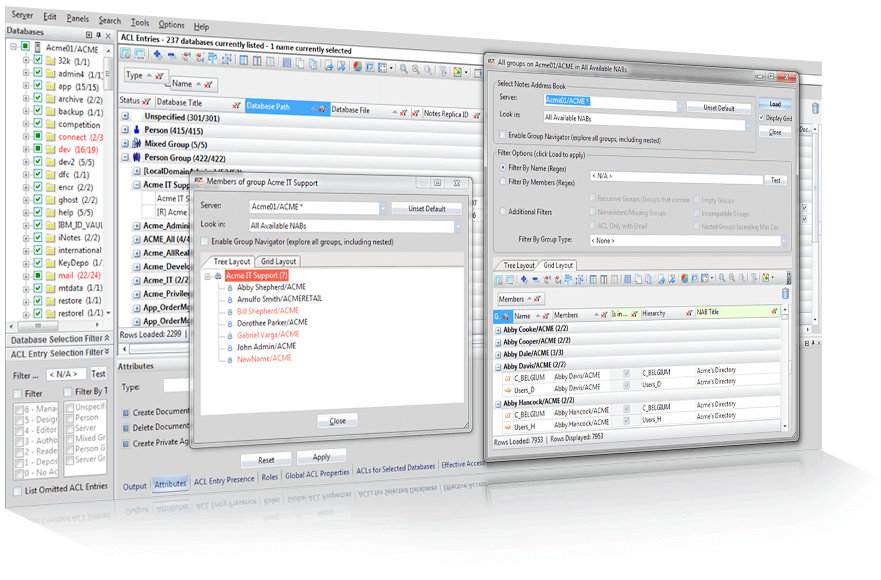Click the first magnifier zoom icon in ACL Entries toolbar
881x580 pixels.
click(x=403, y=69)
